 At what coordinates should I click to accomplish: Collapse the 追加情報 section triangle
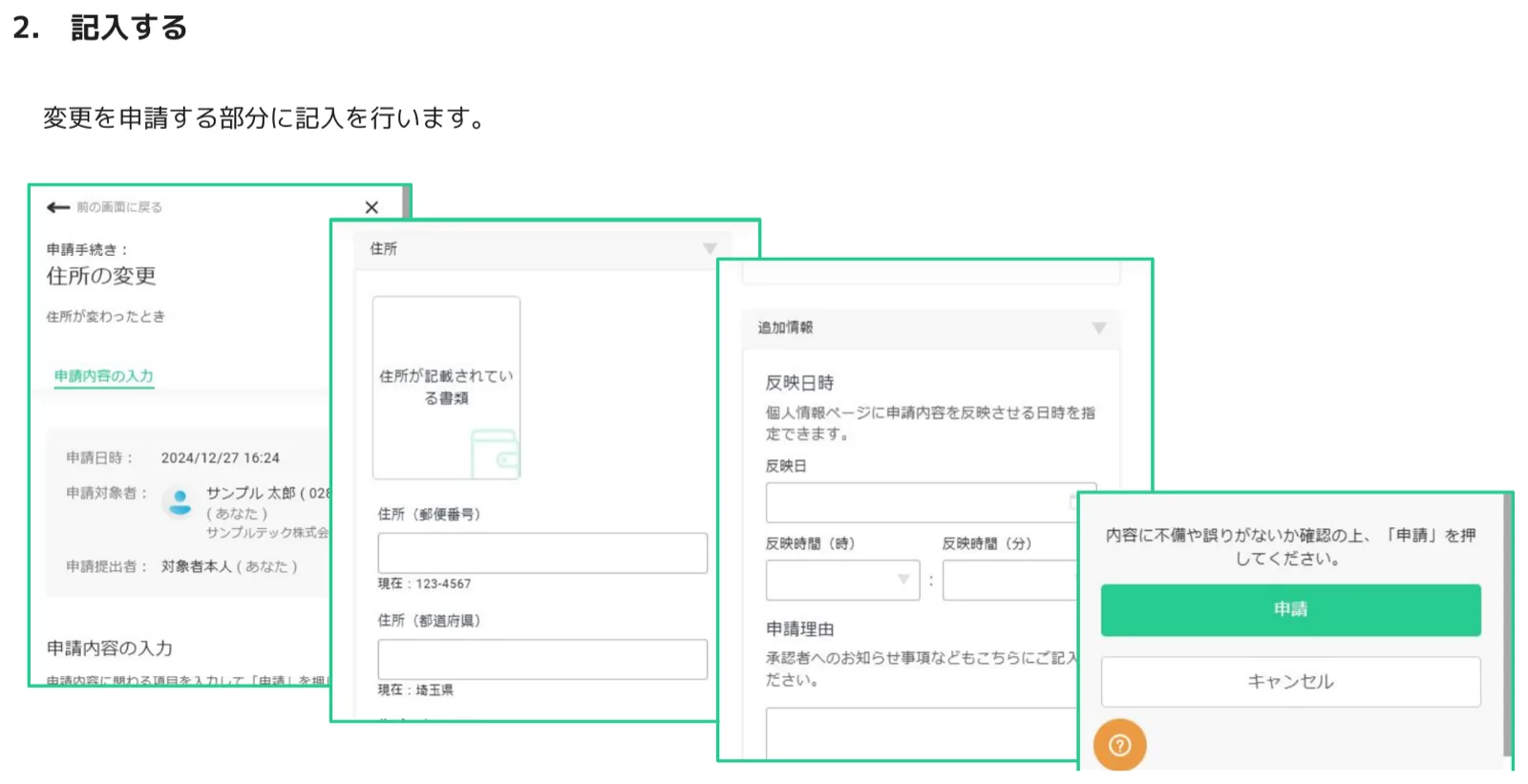click(1099, 328)
